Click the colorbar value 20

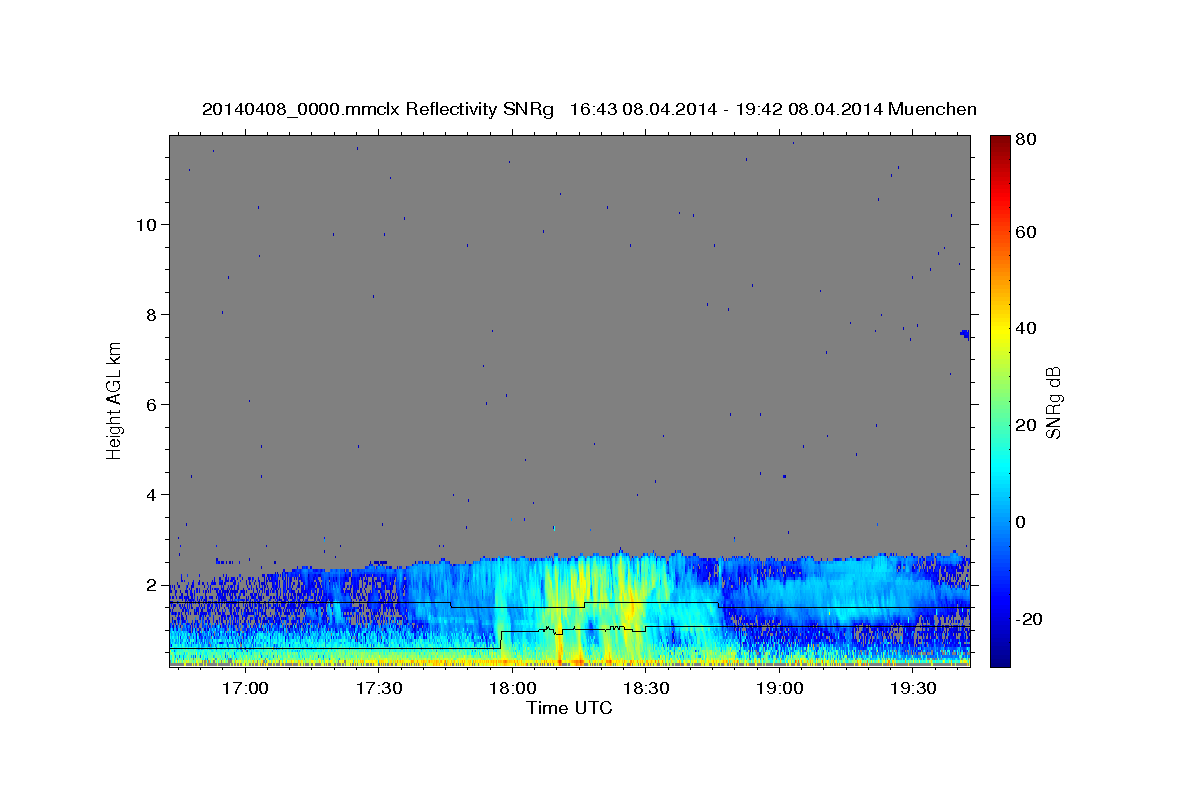coord(1028,425)
